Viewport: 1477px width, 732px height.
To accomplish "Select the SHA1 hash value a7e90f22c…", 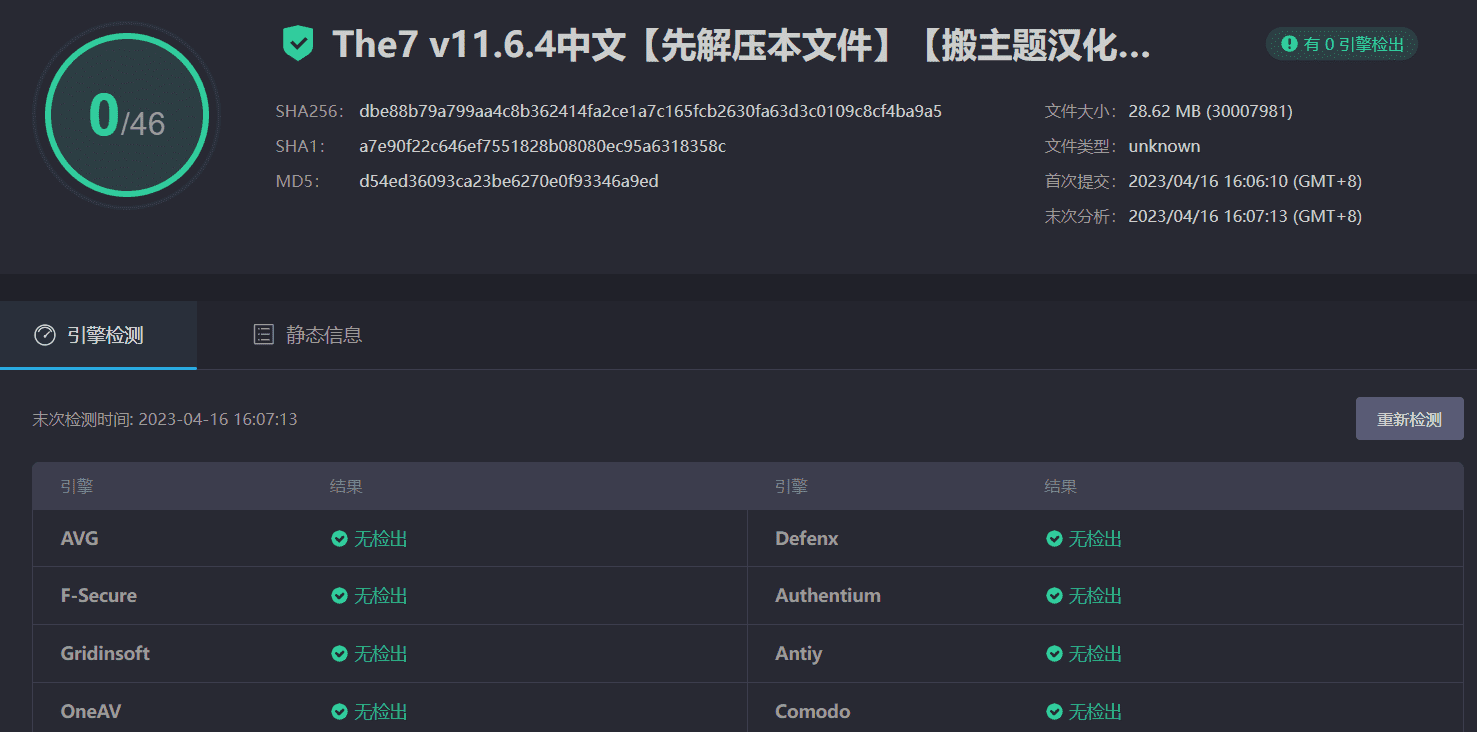I will click(542, 146).
